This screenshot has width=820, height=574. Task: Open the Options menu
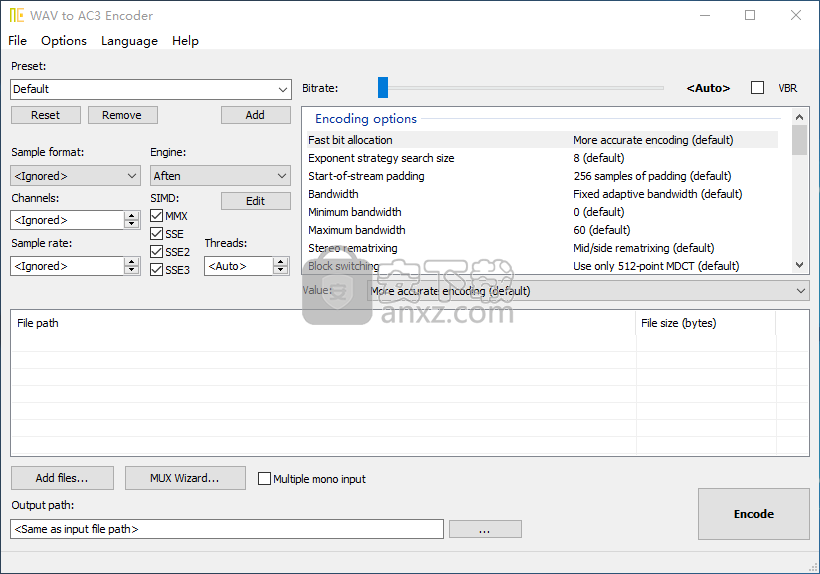(x=64, y=41)
